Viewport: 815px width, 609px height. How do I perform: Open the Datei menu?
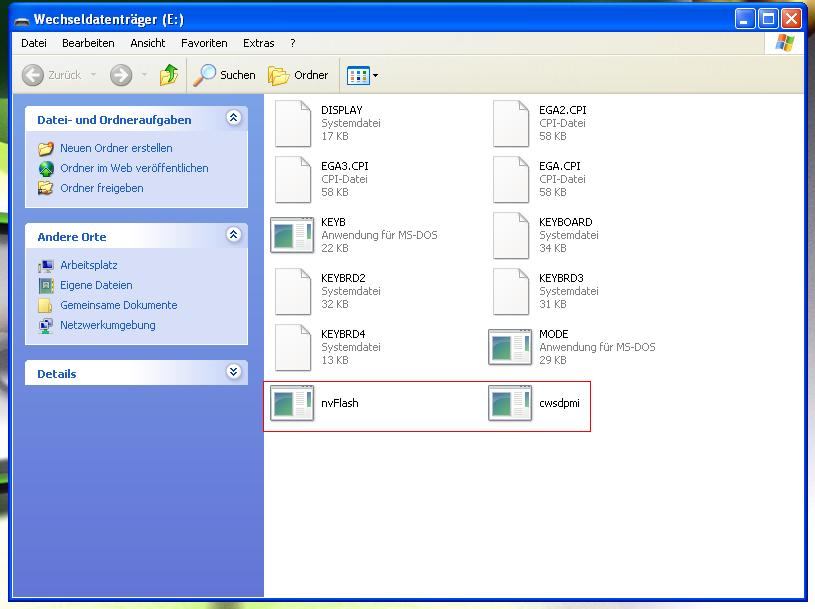click(x=34, y=43)
